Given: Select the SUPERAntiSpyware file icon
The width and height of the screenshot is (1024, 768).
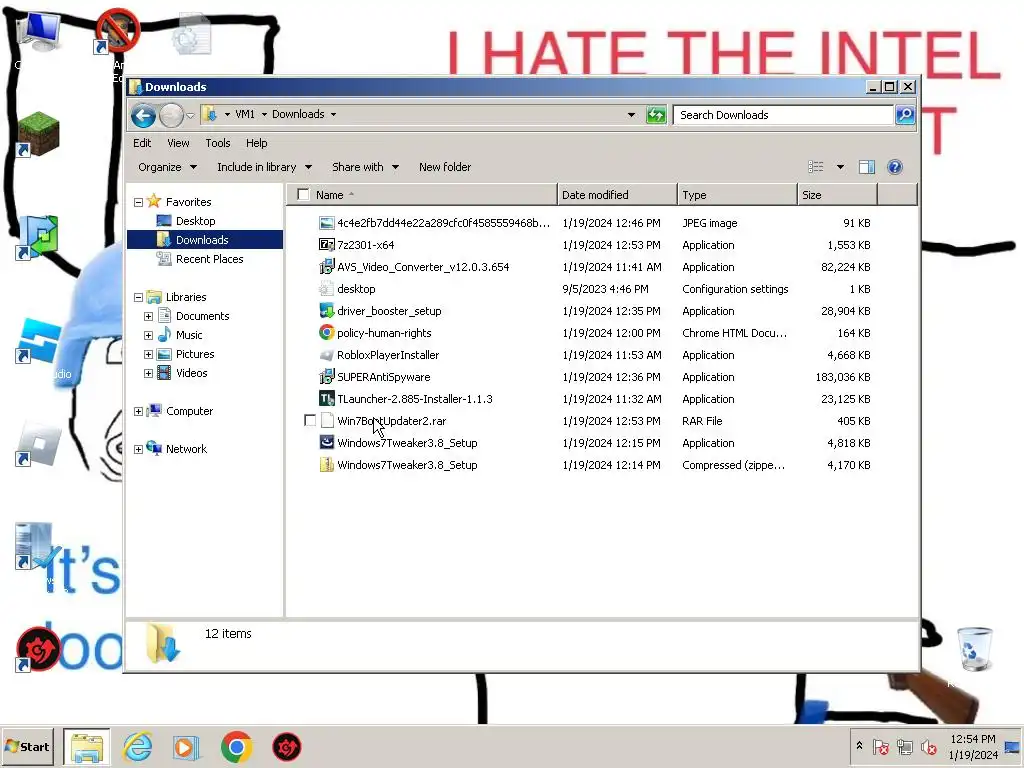Looking at the screenshot, I should click(x=327, y=377).
